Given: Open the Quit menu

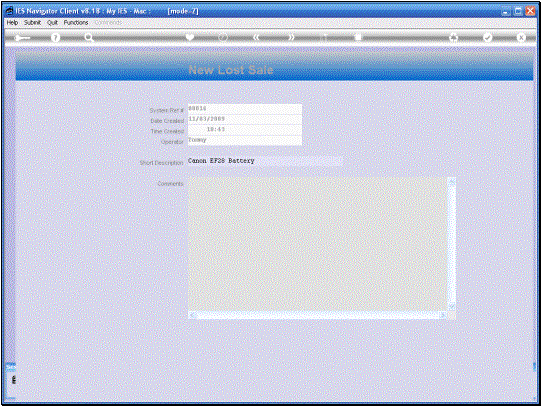Looking at the screenshot, I should (52, 22).
